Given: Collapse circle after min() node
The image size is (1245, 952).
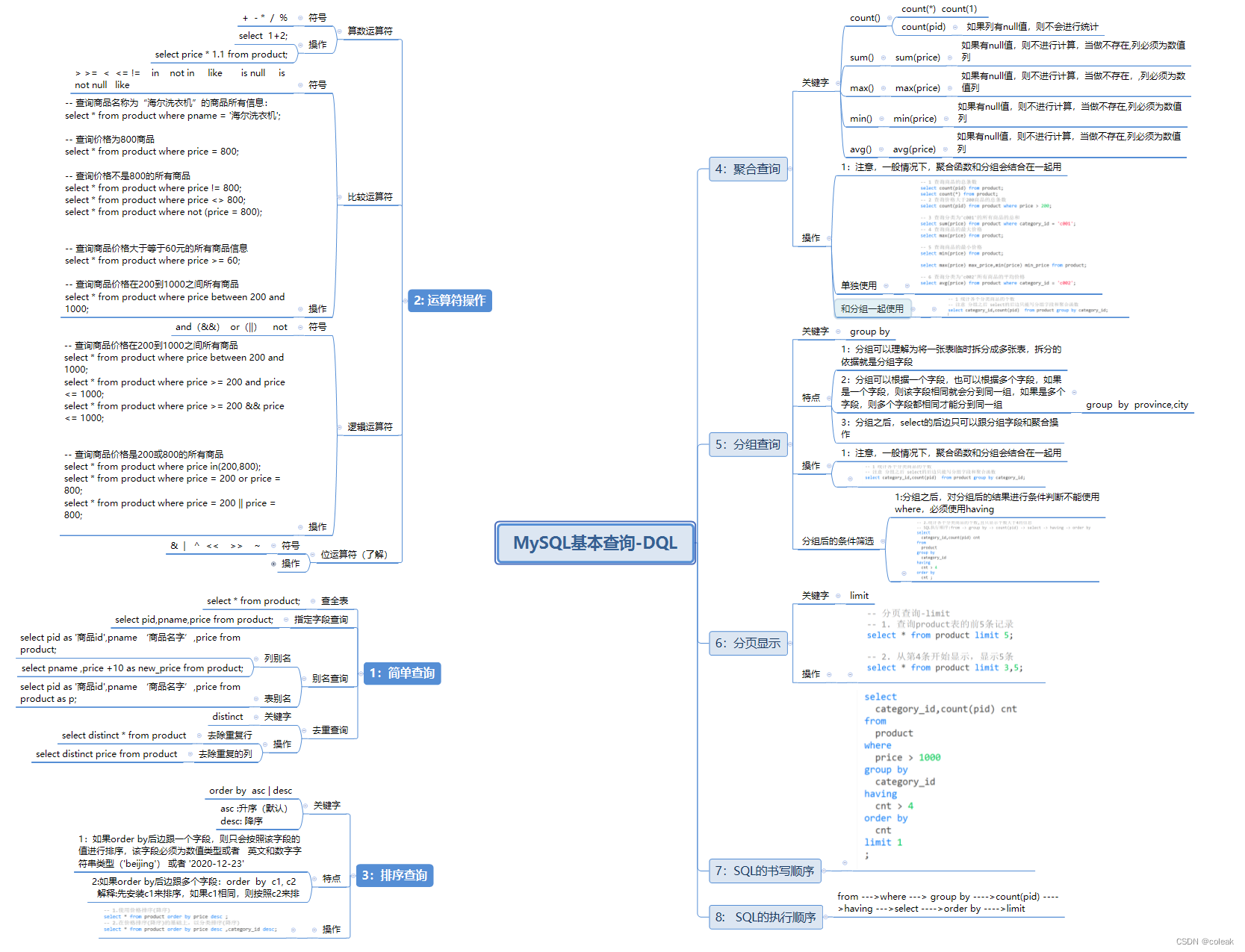Looking at the screenshot, I should click(x=882, y=119).
